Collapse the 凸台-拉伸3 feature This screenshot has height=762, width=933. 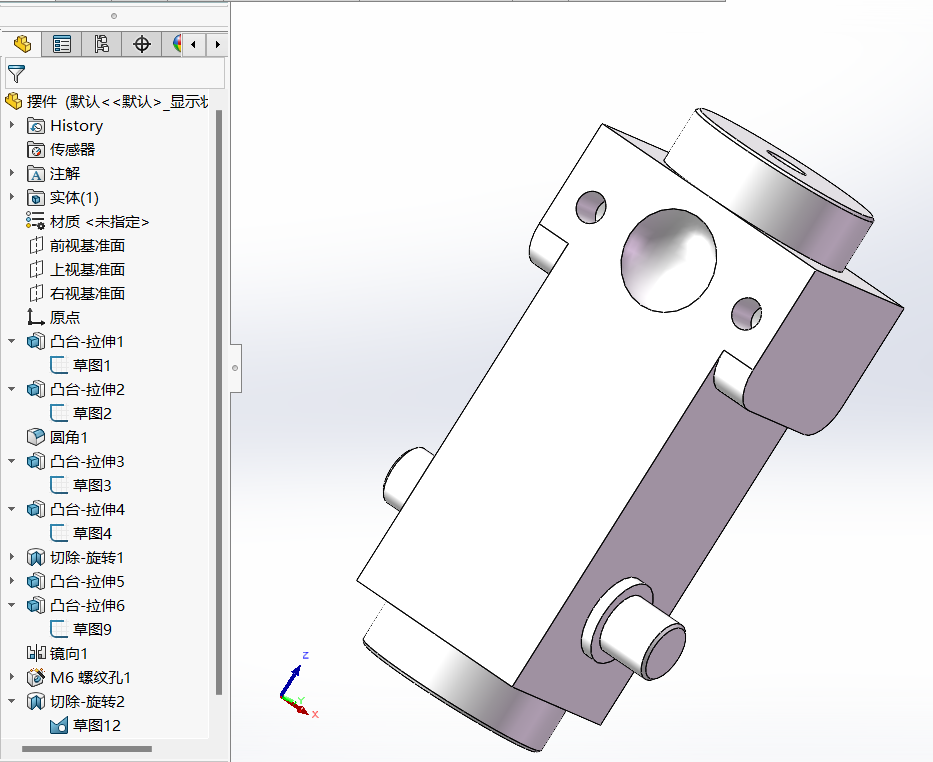(x=12, y=461)
